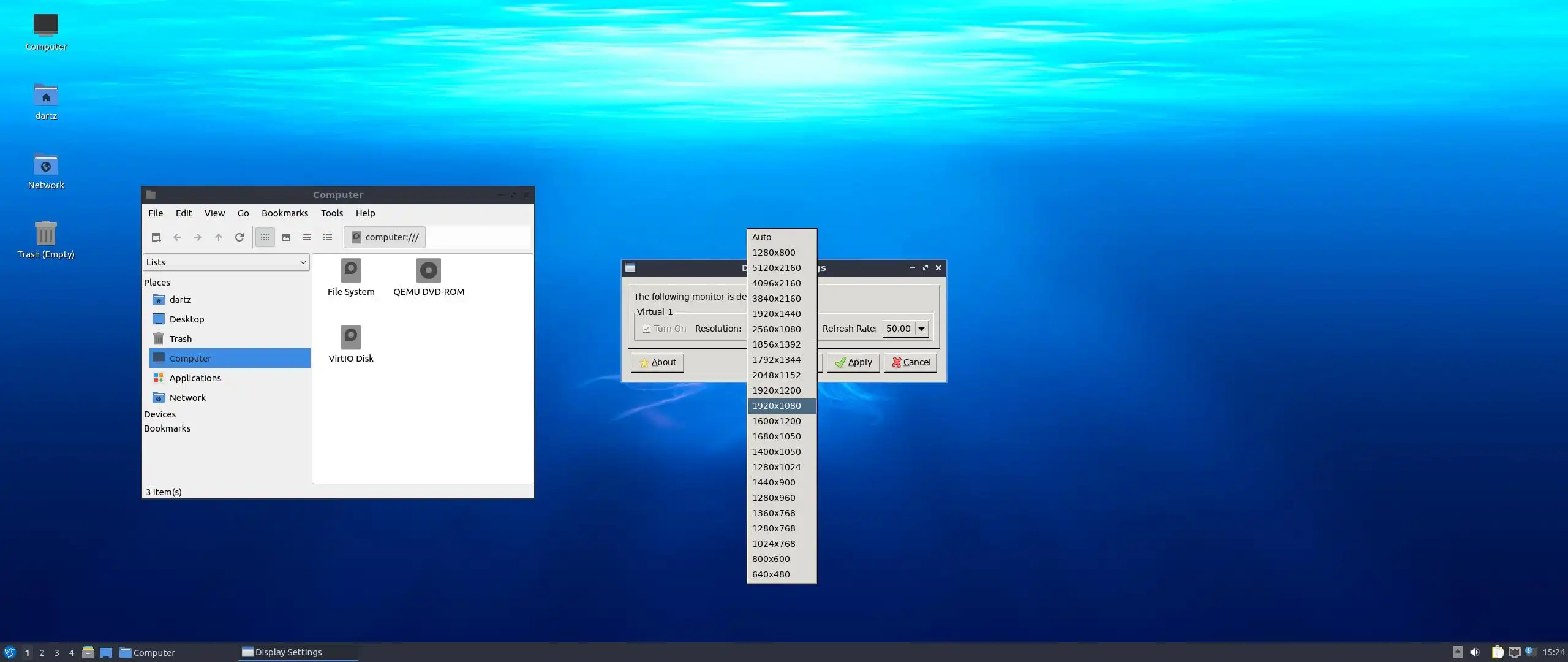Viewport: 1568px width, 662px height.
Task: Switch to workspace 3 in pager
Action: point(56,653)
